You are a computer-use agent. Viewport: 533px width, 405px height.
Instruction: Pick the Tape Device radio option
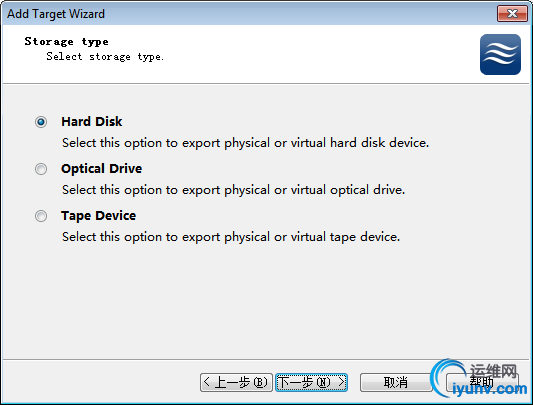coord(41,216)
